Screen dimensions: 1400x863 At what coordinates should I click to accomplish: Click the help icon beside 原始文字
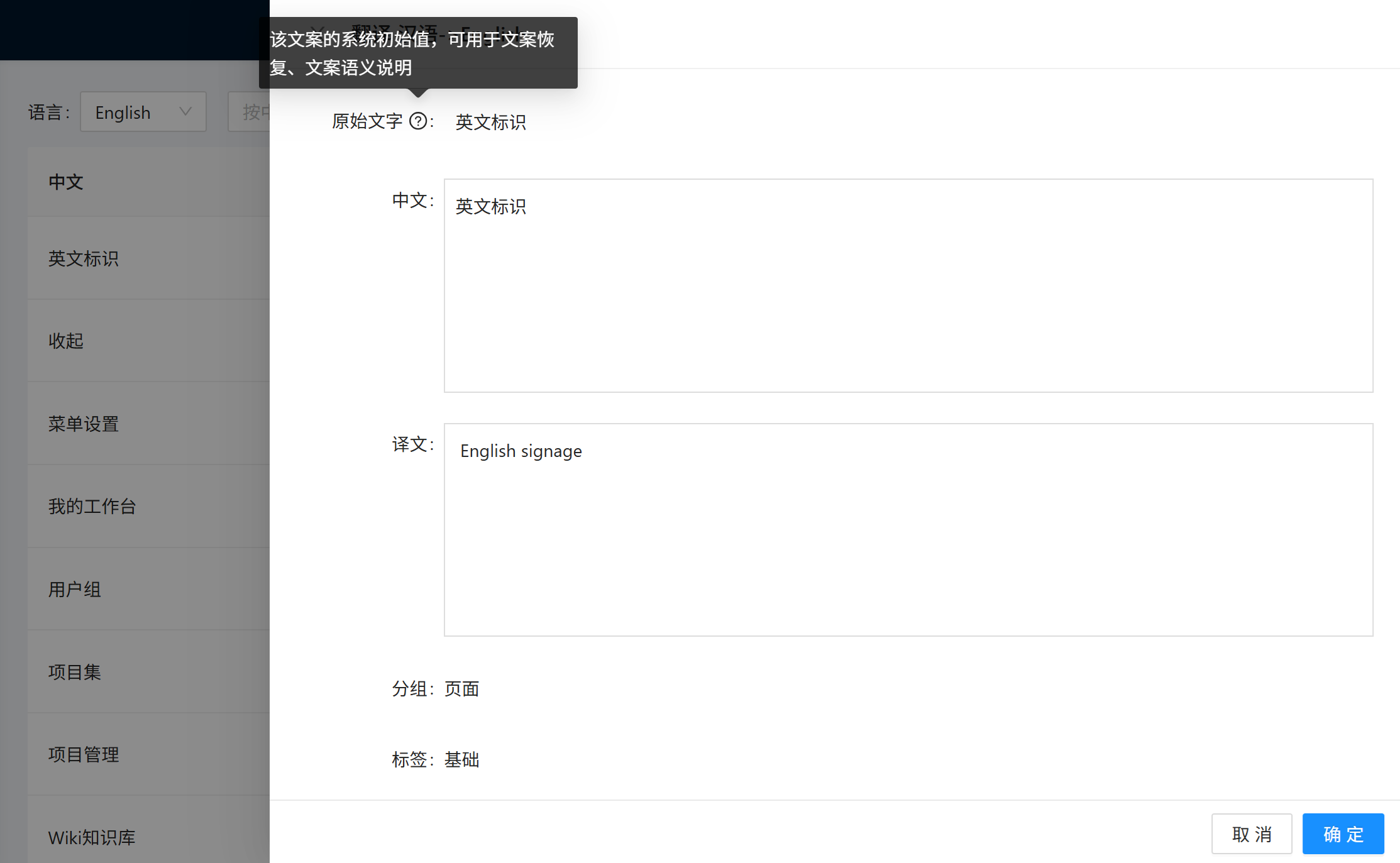tap(418, 121)
